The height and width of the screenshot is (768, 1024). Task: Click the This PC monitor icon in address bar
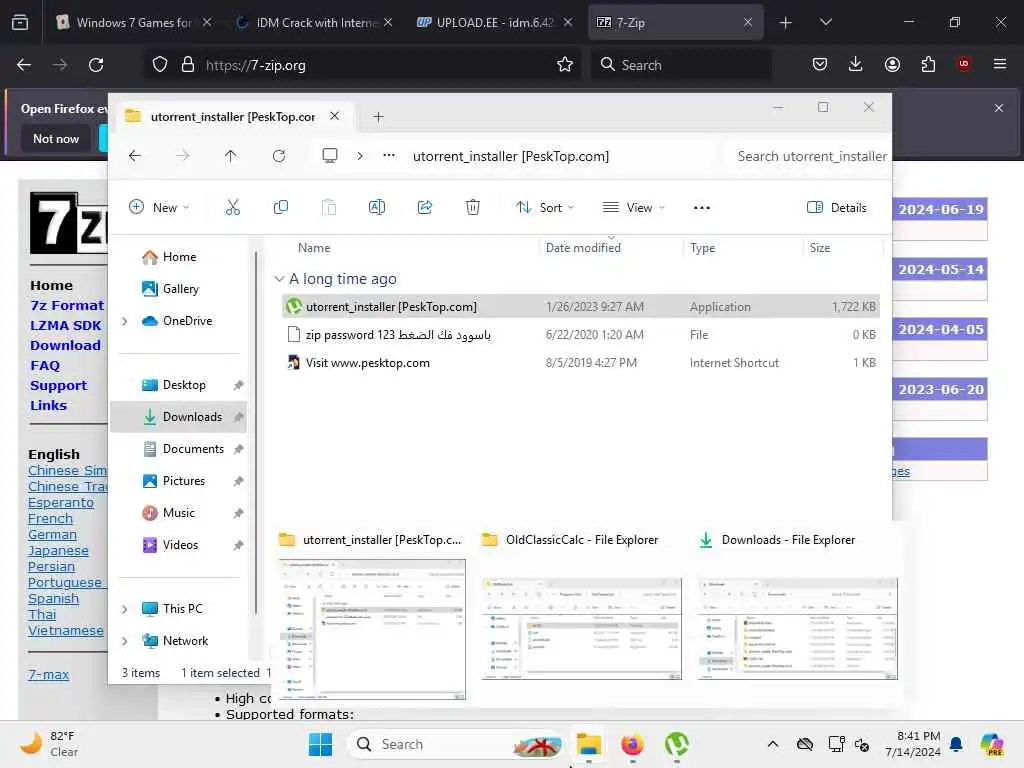click(x=330, y=156)
